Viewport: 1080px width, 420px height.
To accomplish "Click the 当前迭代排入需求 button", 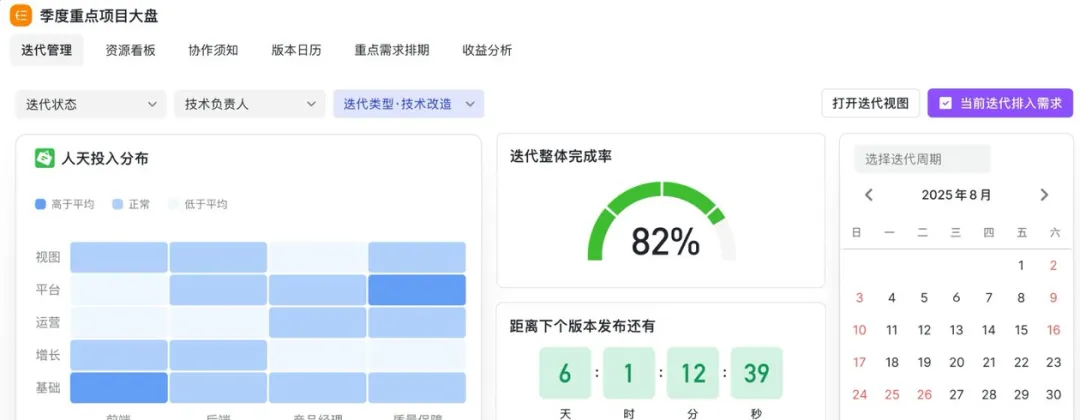I will pos(1000,103).
